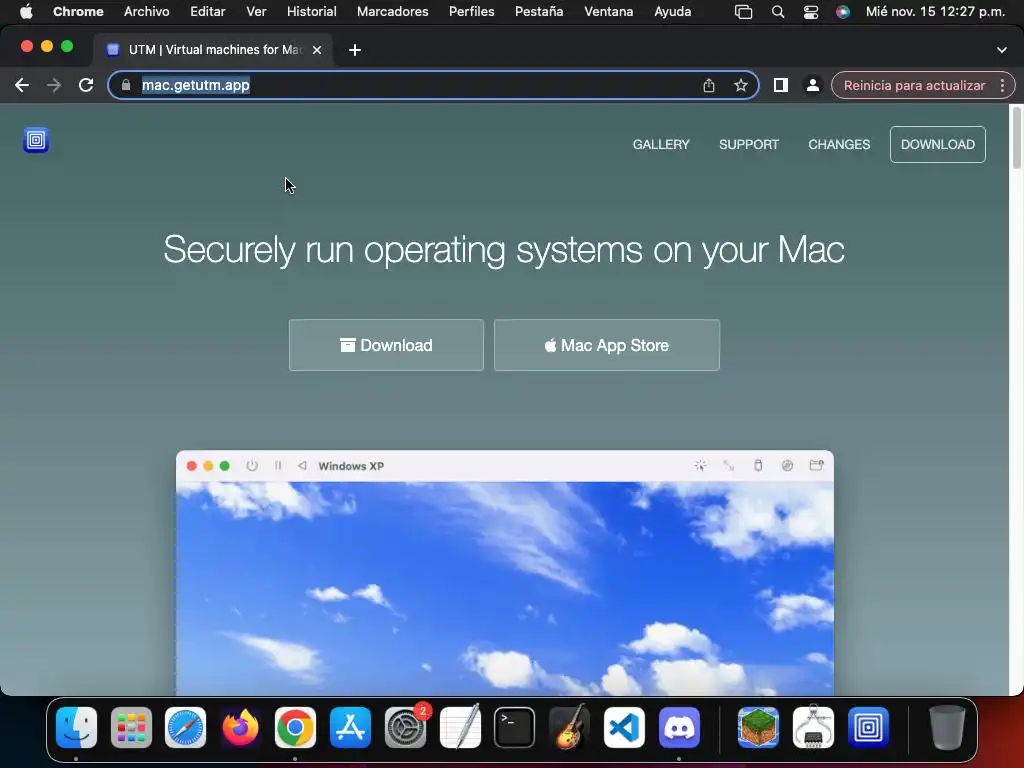
Task: Click the share icon in address bar
Action: 709,85
